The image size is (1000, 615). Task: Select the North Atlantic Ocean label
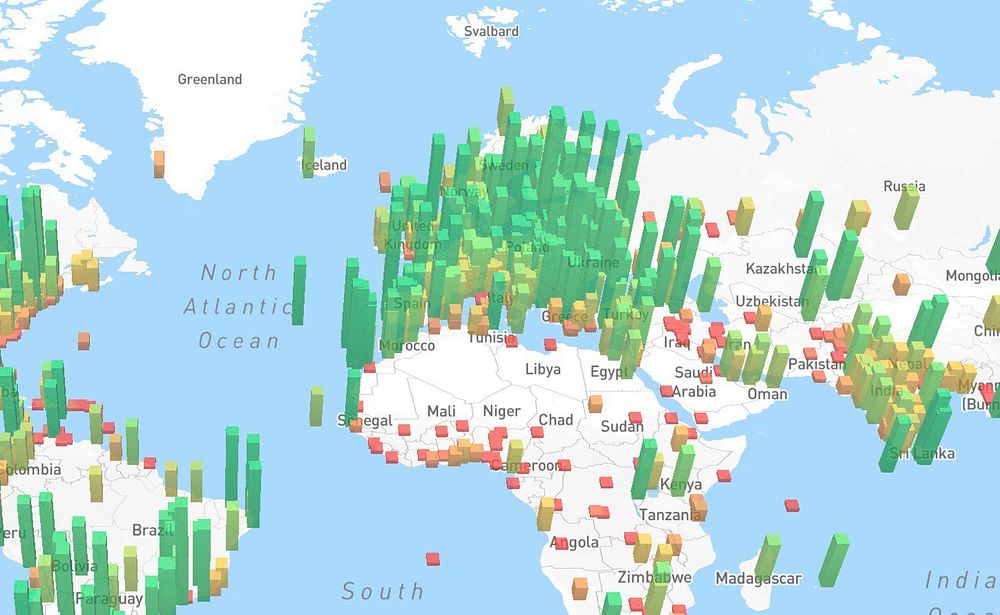point(239,307)
